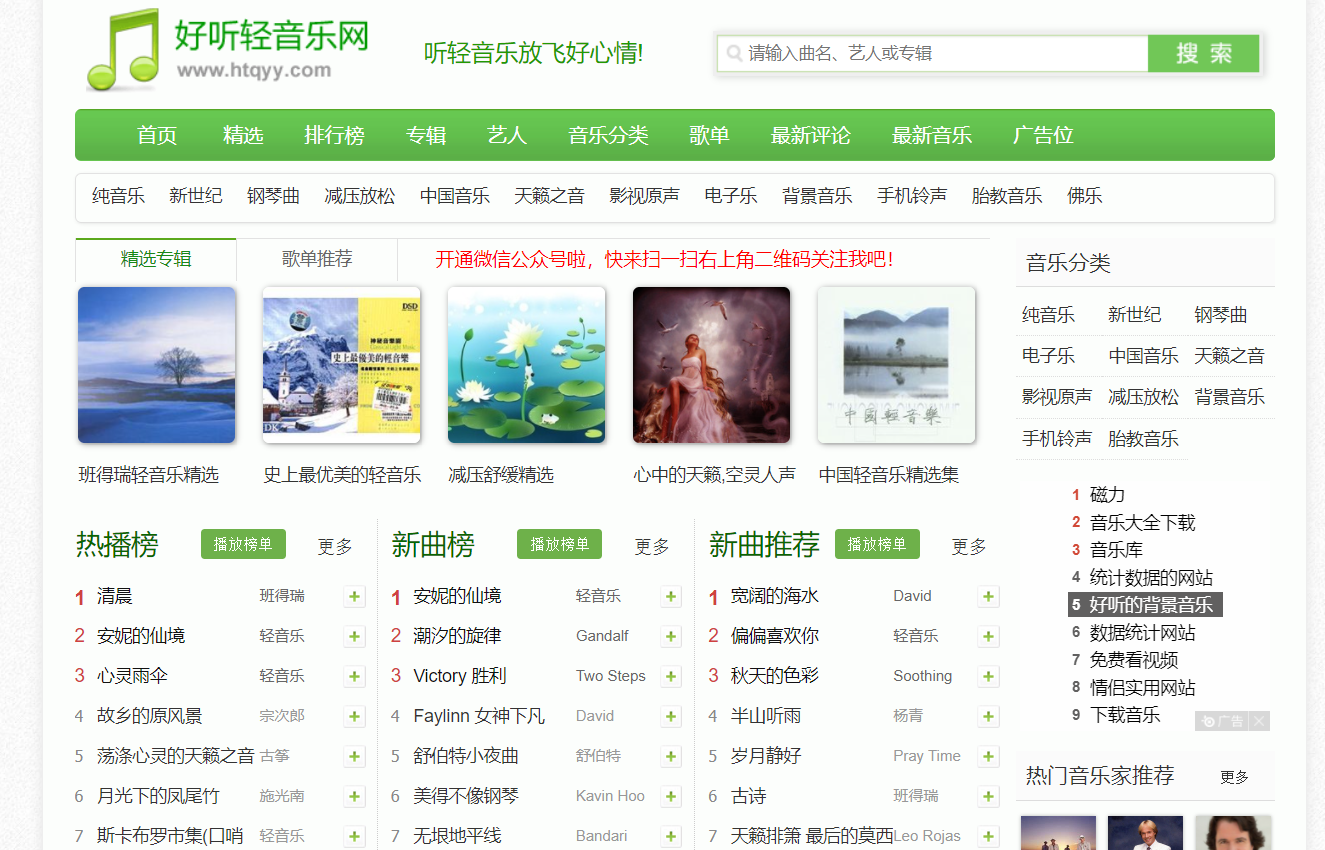Image resolution: width=1325 pixels, height=850 pixels.
Task: Switch to the 歌单推荐 tab
Action: coord(317,259)
